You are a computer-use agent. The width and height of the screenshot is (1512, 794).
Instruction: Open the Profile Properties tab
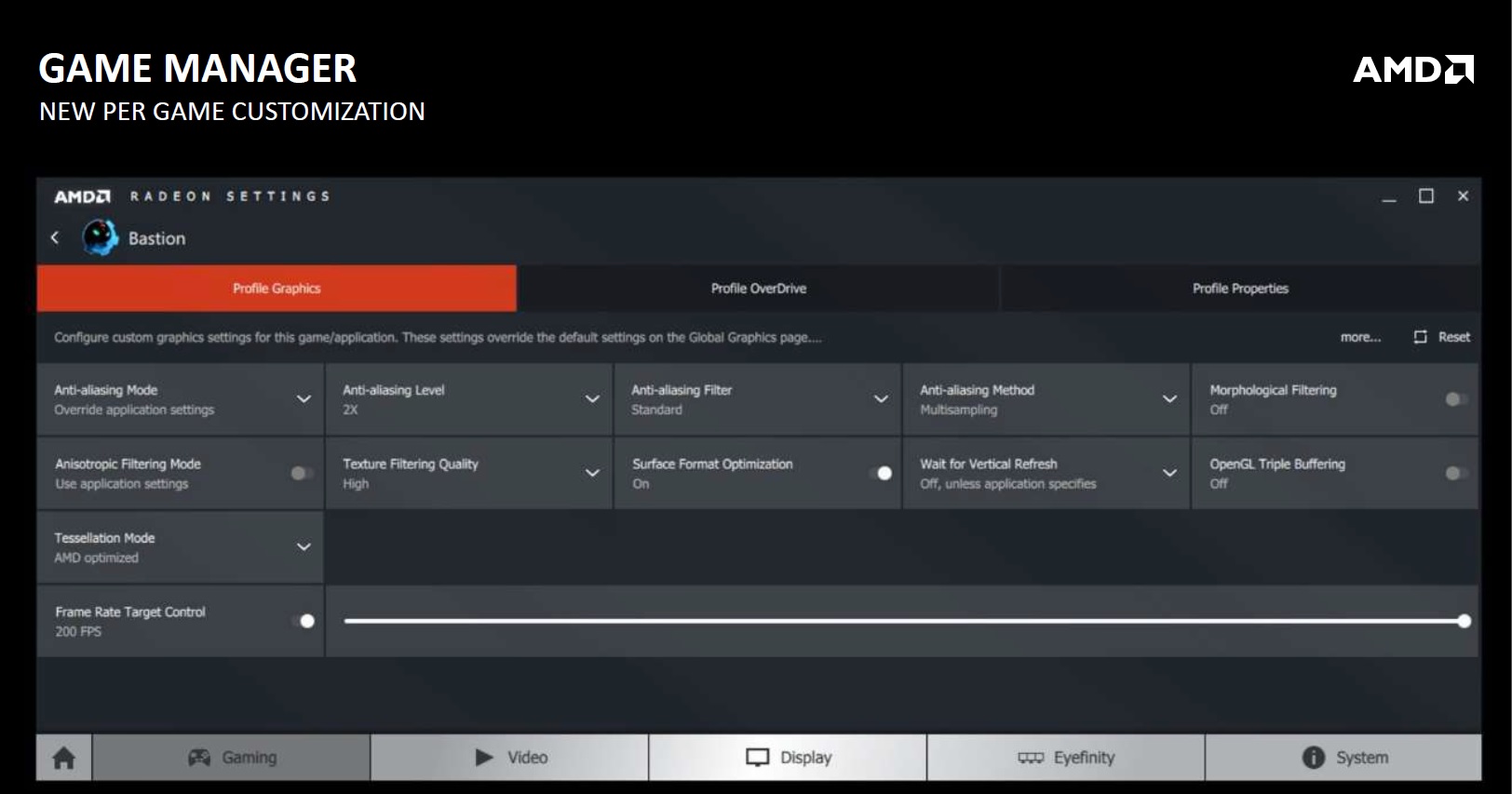1240,289
